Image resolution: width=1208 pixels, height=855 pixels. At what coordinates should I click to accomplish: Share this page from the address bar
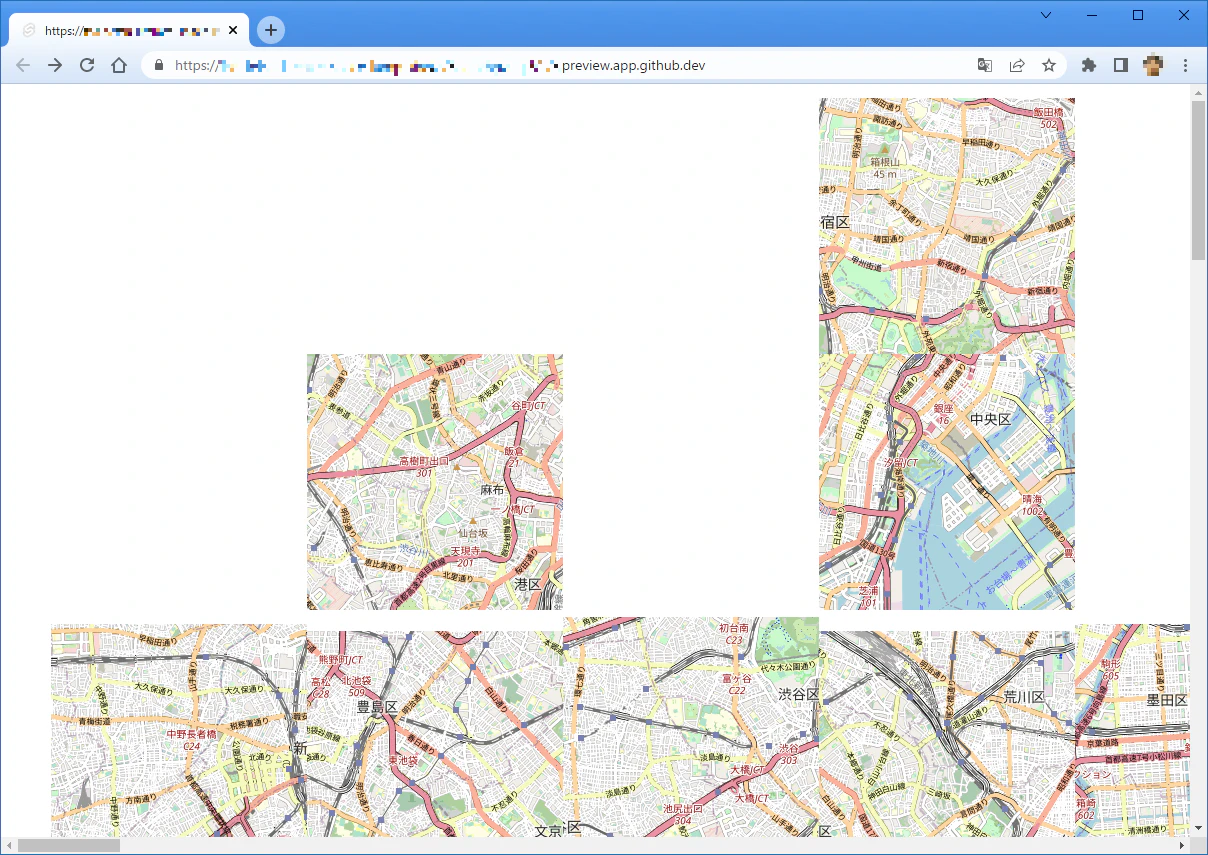pyautogui.click(x=1017, y=65)
